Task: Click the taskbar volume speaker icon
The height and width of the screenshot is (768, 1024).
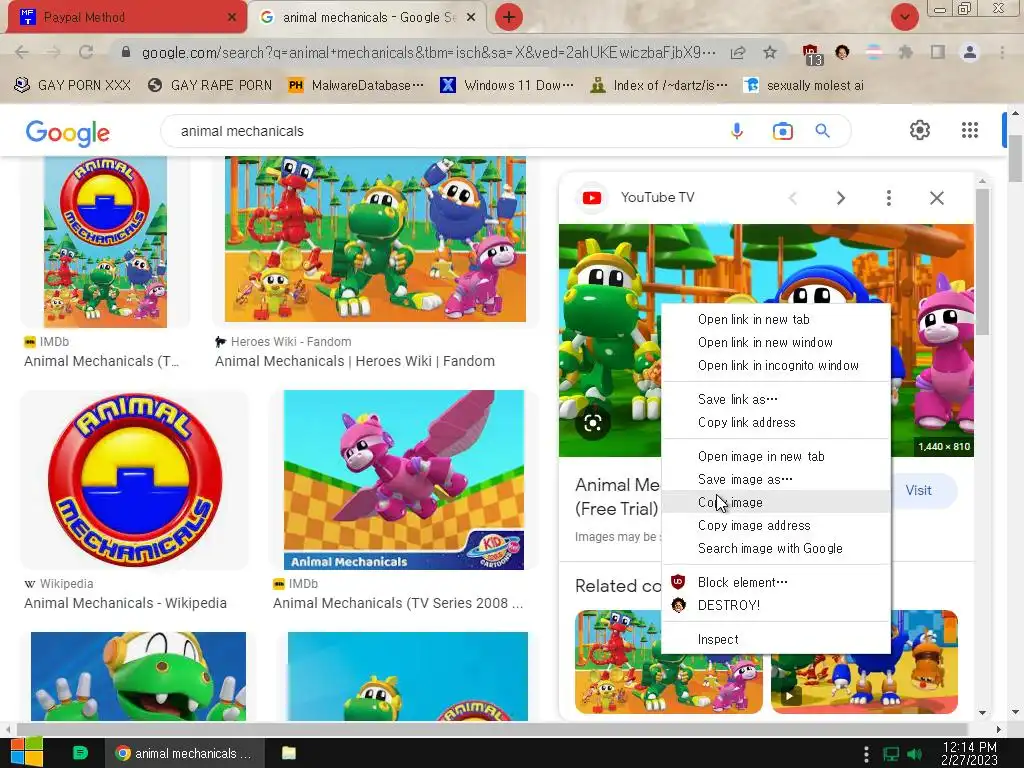Action: click(x=915, y=754)
